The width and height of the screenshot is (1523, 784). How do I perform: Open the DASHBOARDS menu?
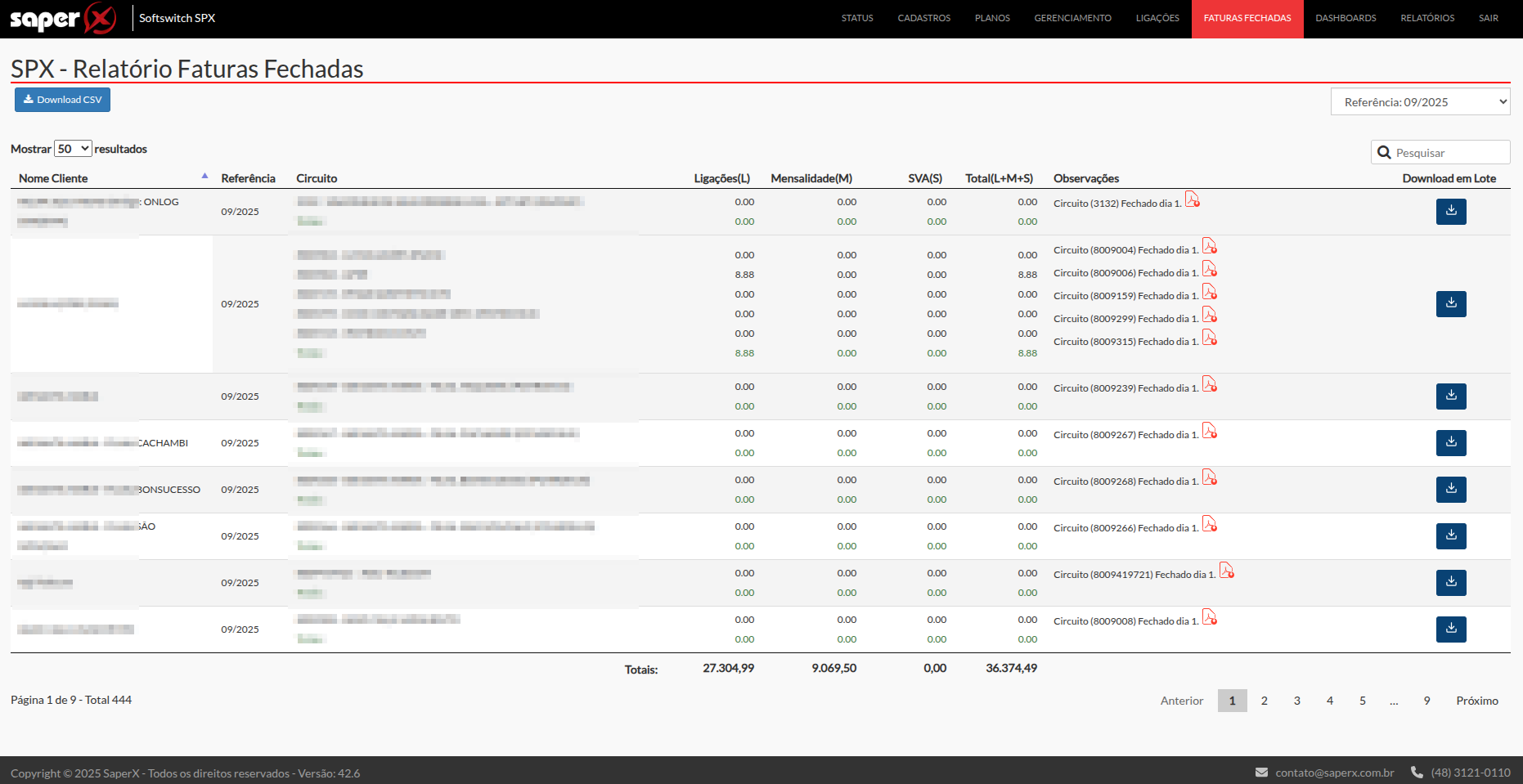click(1346, 18)
